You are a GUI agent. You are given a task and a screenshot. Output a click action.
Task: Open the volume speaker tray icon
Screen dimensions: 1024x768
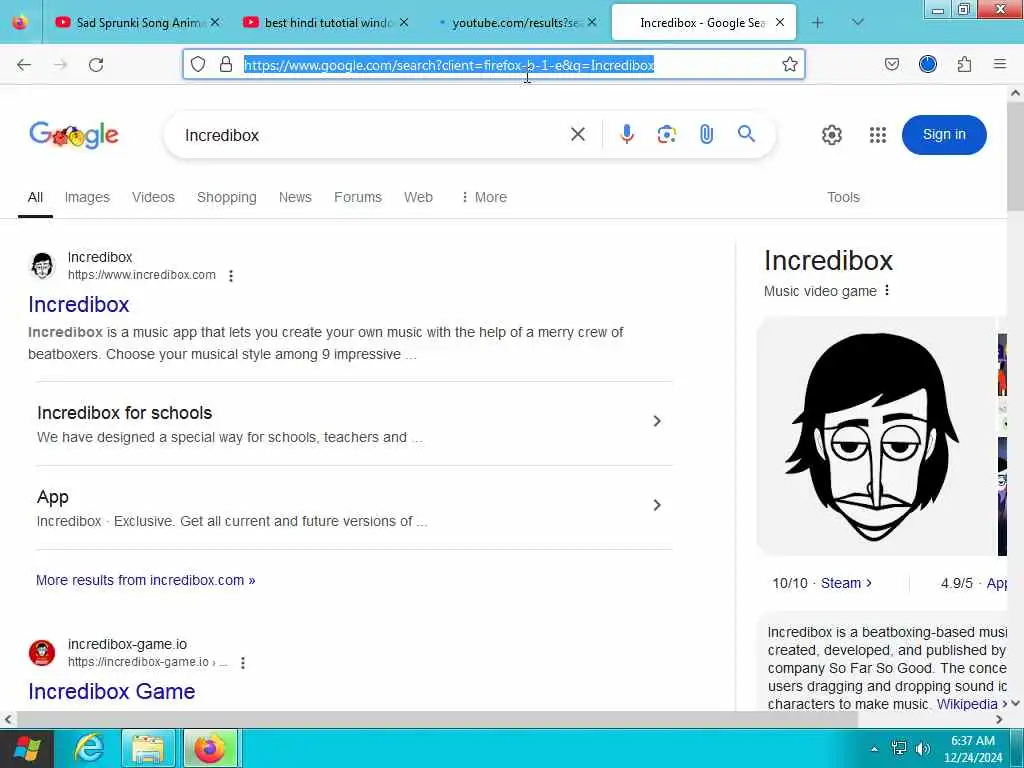922,748
